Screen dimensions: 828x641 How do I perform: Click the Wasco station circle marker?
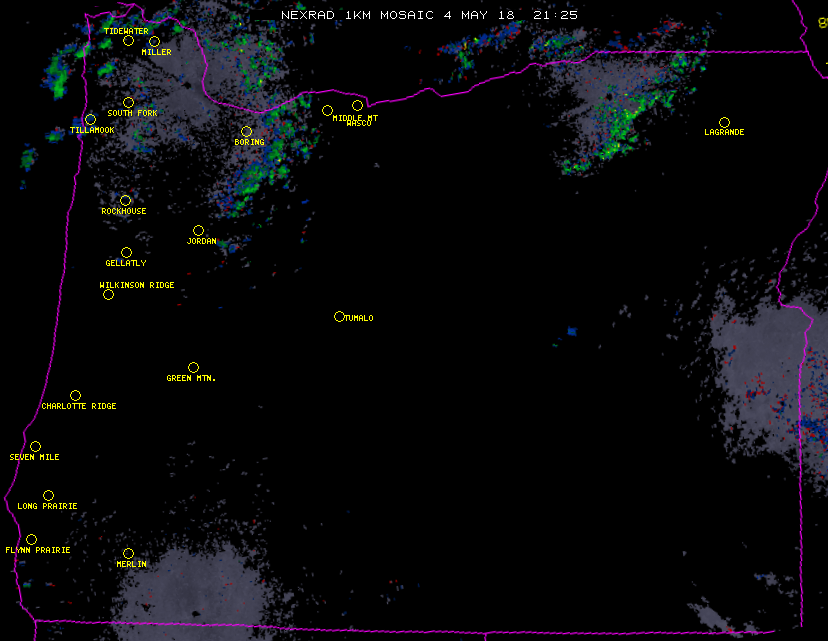point(357,106)
